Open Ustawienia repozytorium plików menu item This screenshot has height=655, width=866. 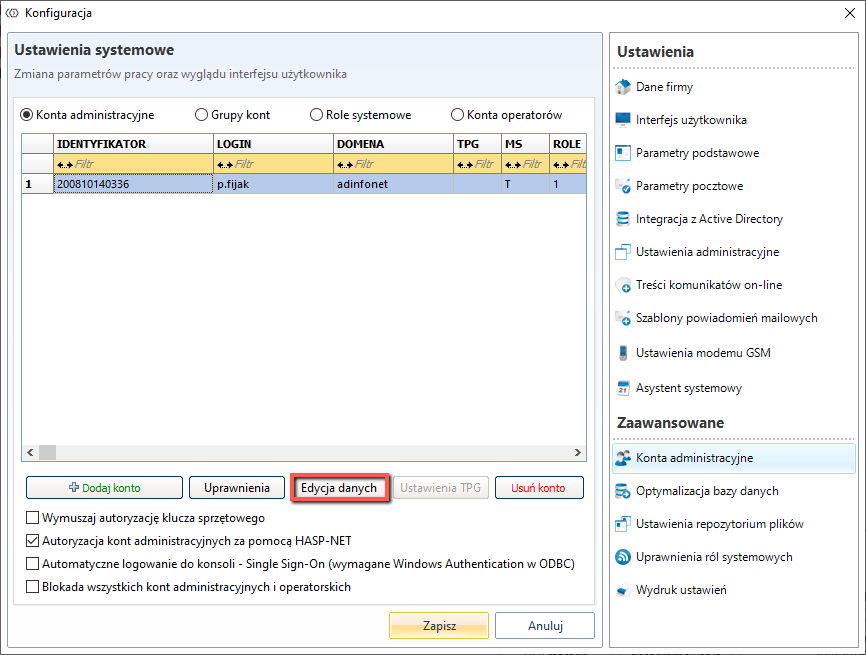[720, 524]
